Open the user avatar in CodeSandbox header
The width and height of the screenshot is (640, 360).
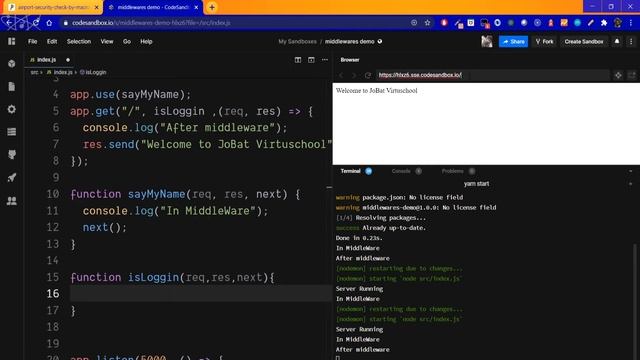click(487, 41)
